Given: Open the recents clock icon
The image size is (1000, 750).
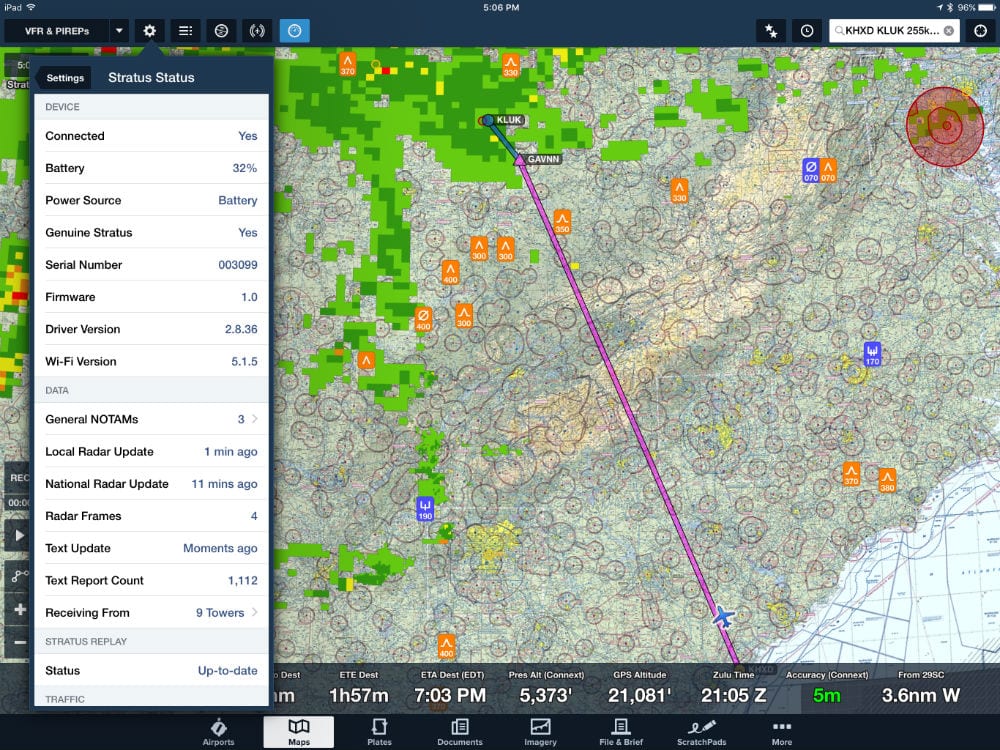Looking at the screenshot, I should [x=807, y=31].
